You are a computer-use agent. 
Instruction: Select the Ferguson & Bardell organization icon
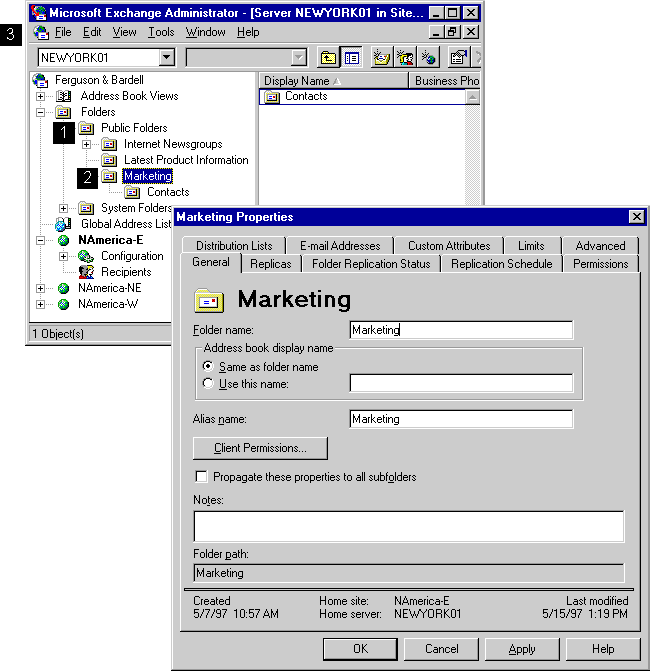[41, 80]
